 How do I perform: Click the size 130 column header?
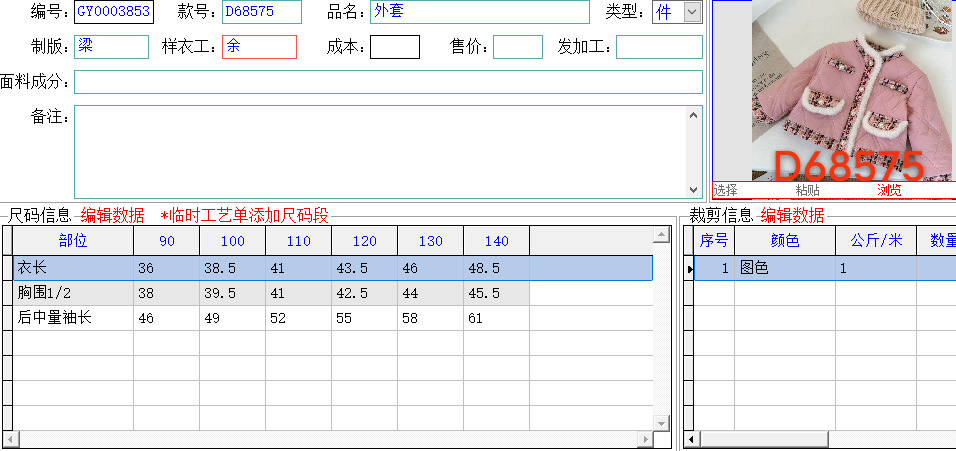click(x=430, y=241)
